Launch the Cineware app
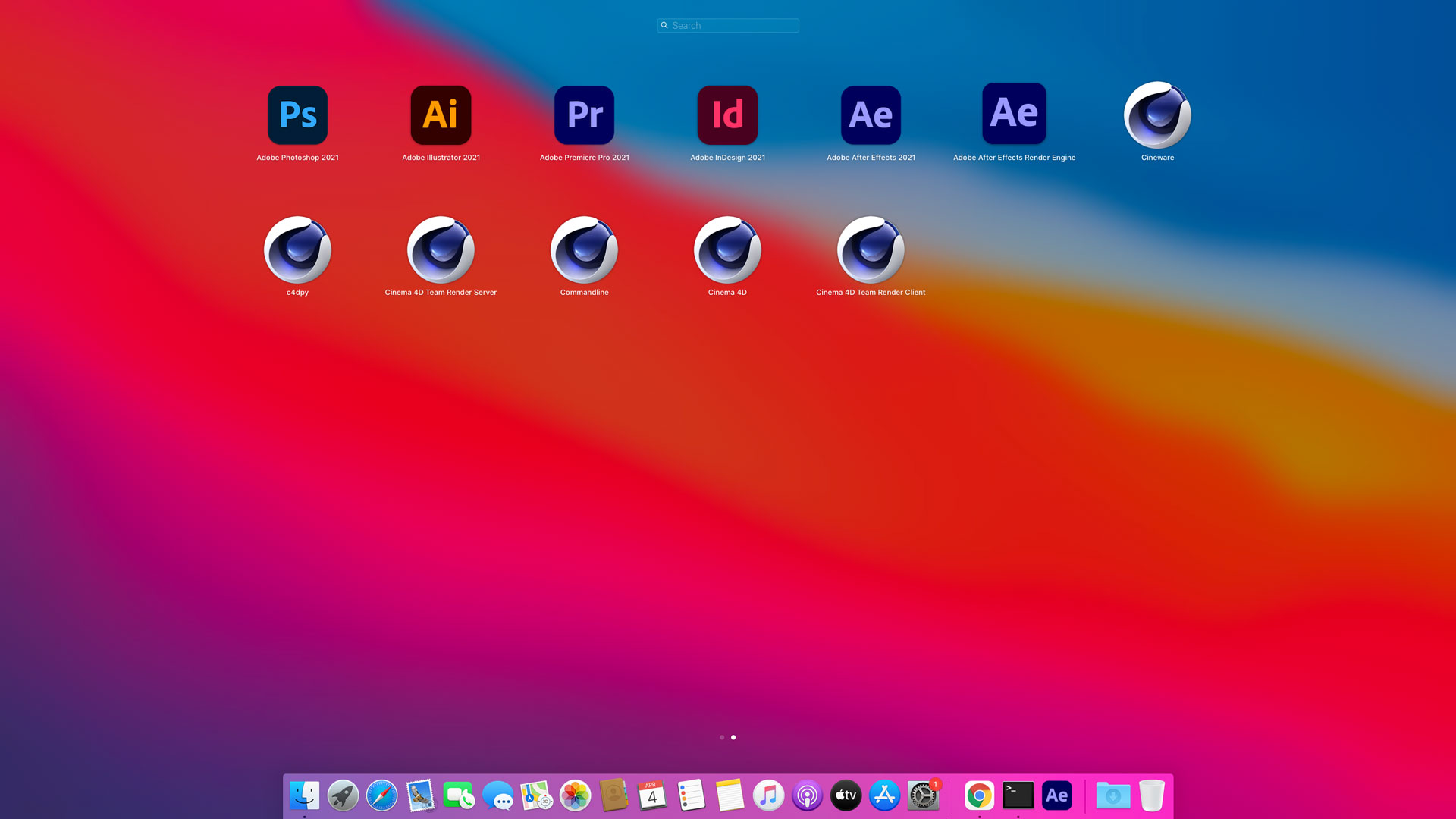 click(x=1157, y=115)
